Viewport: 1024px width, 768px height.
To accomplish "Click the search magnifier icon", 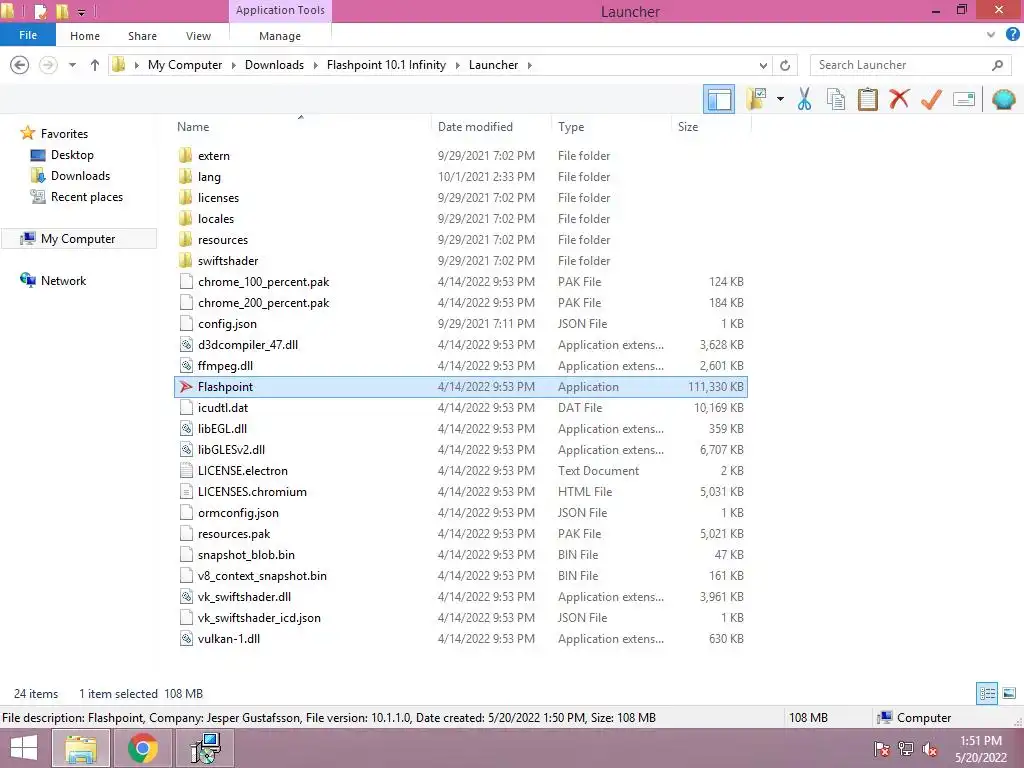I will click(997, 65).
